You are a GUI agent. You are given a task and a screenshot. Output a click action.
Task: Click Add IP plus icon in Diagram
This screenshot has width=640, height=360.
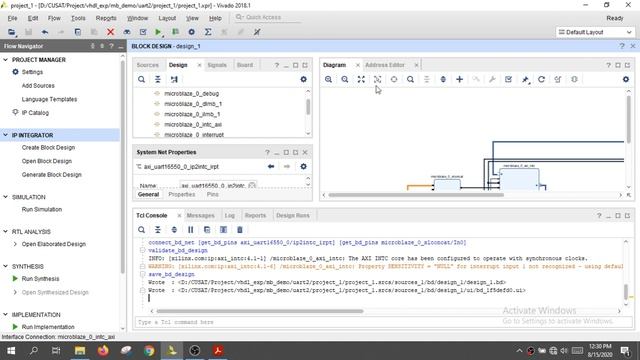point(460,79)
